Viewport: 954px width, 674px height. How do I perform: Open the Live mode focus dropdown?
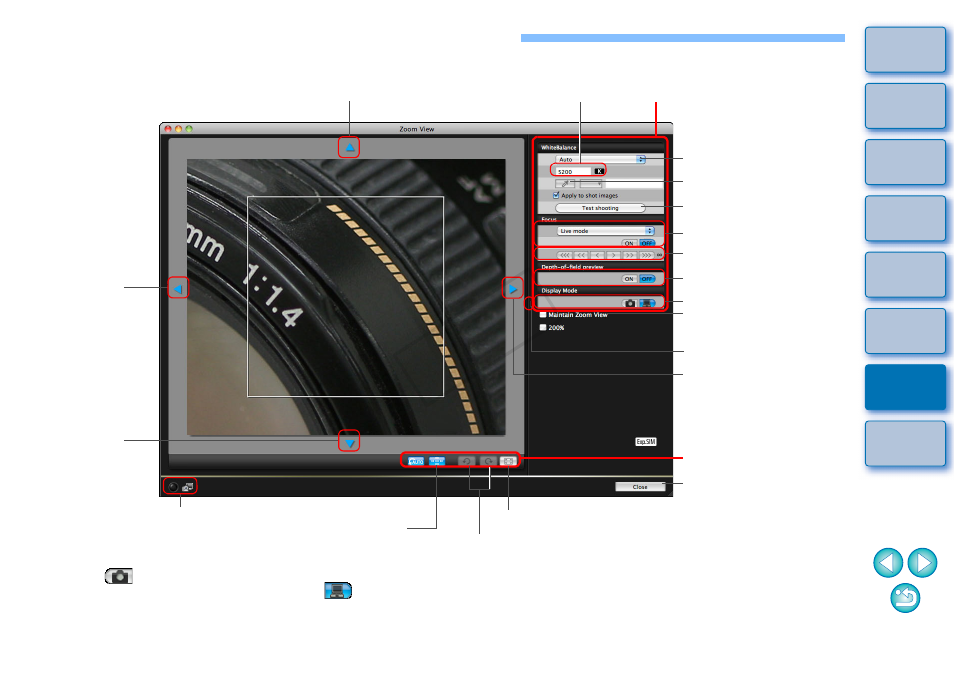coord(606,231)
